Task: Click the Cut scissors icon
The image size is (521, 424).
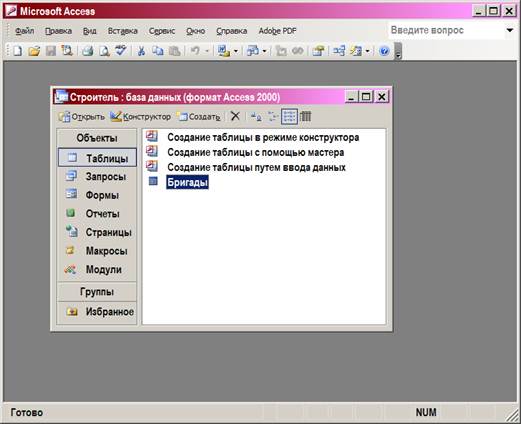Action: [x=141, y=51]
